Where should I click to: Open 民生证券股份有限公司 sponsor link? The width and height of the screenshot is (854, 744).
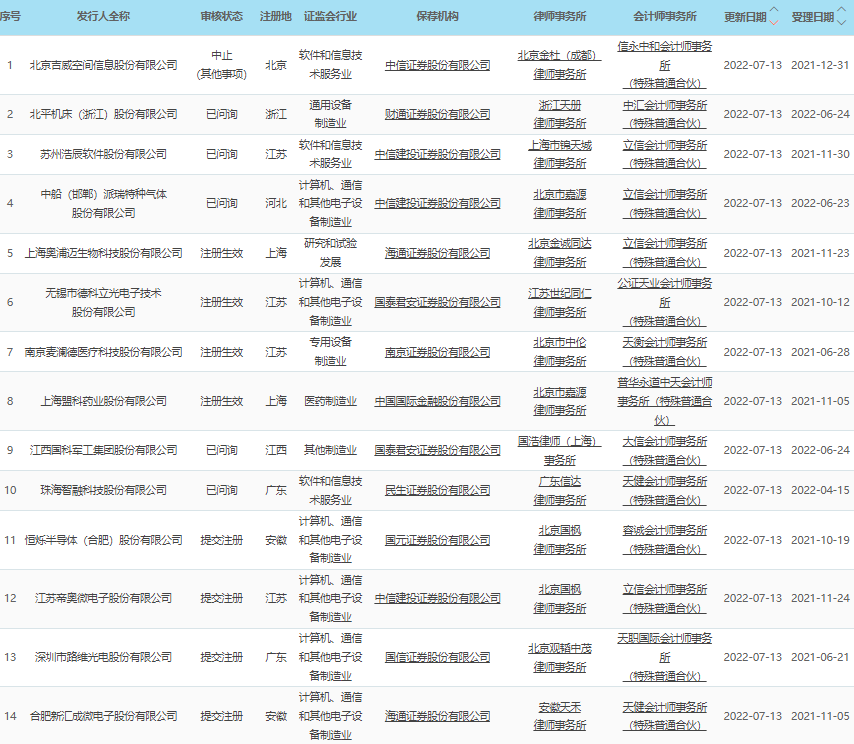437,490
